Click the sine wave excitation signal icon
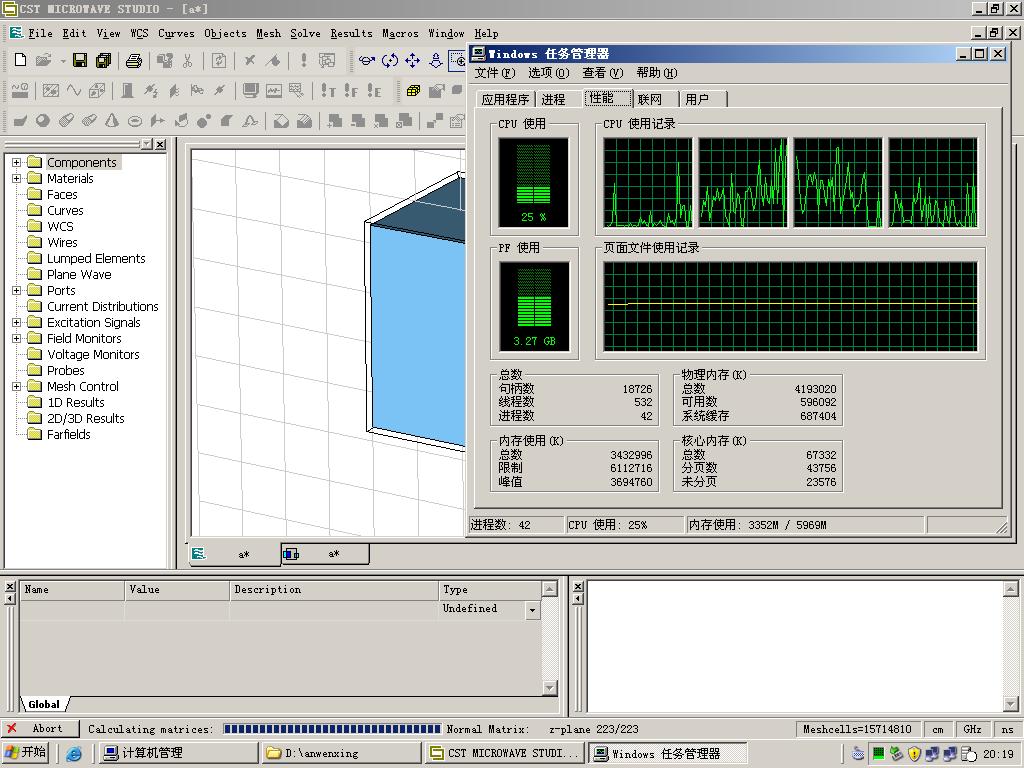Image resolution: width=1024 pixels, height=768 pixels. tap(74, 91)
